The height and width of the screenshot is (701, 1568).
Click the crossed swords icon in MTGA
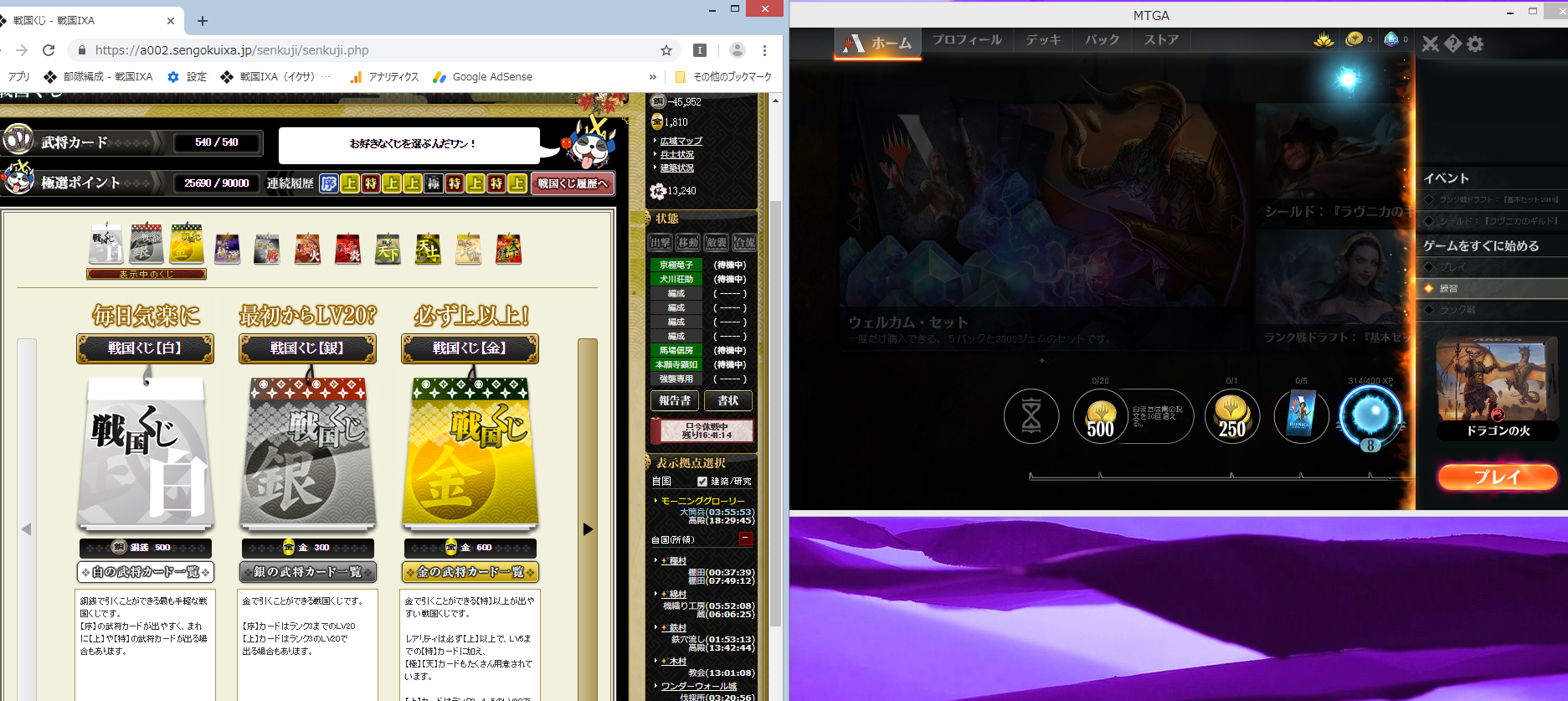(x=1431, y=44)
